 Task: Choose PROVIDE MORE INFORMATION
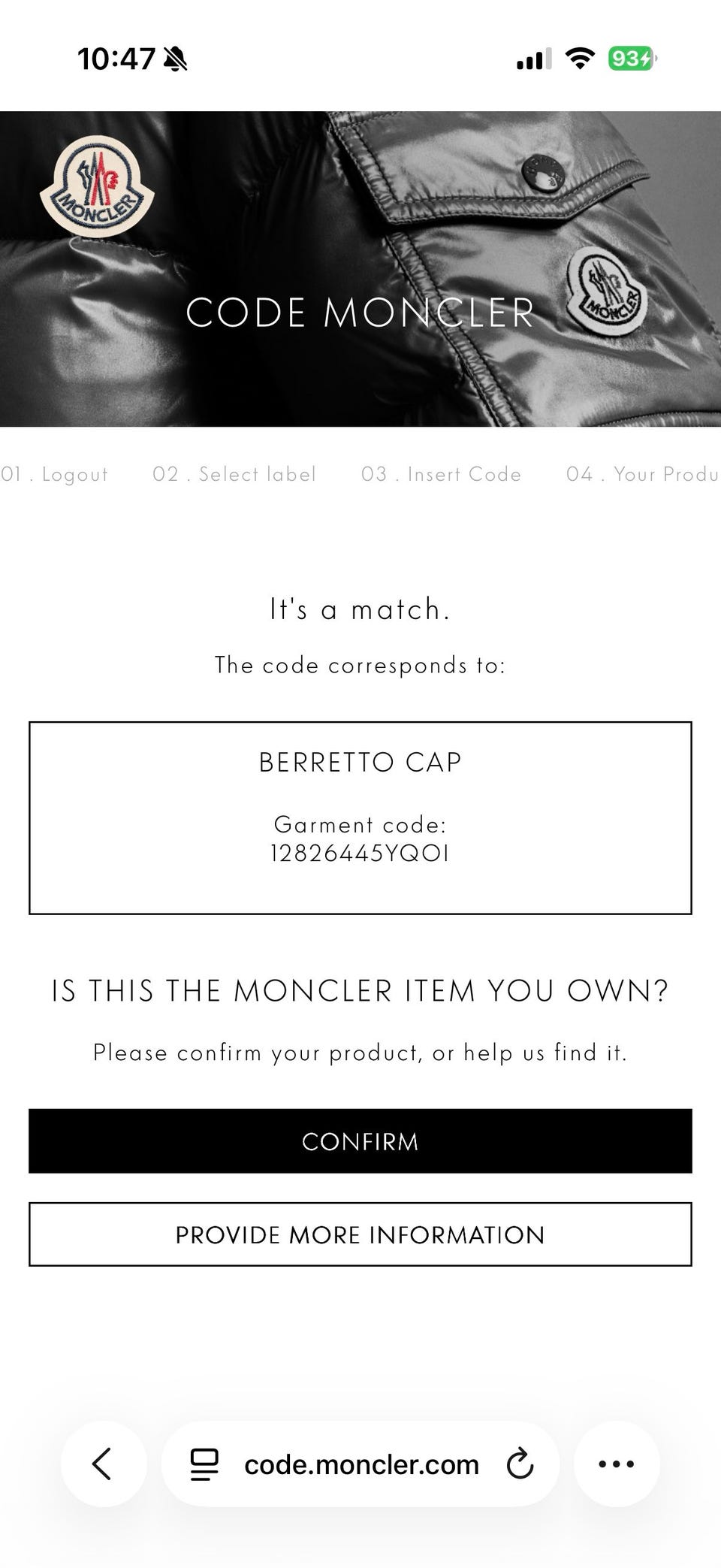360,1235
